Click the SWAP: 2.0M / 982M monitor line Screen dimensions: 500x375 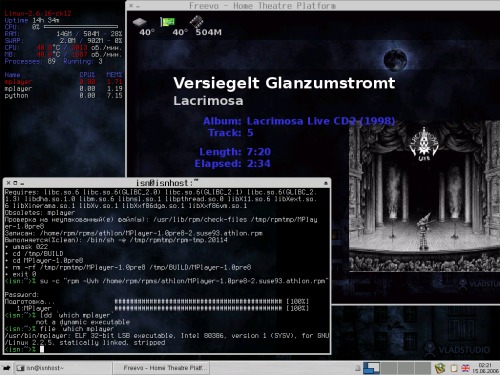tap(63, 41)
